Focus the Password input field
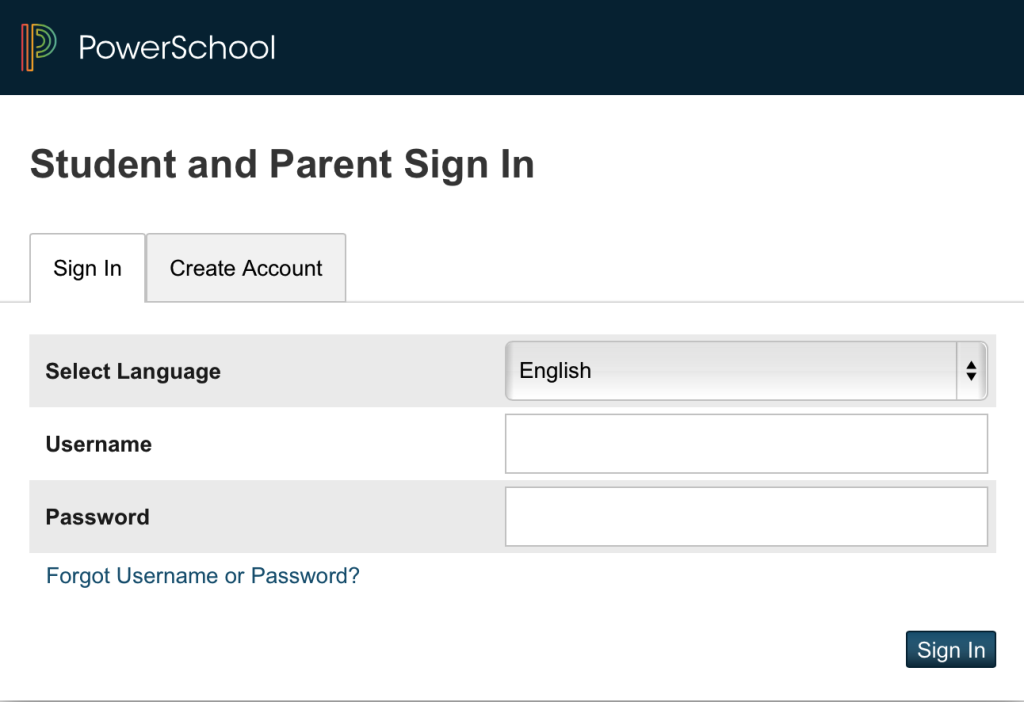 (x=746, y=517)
